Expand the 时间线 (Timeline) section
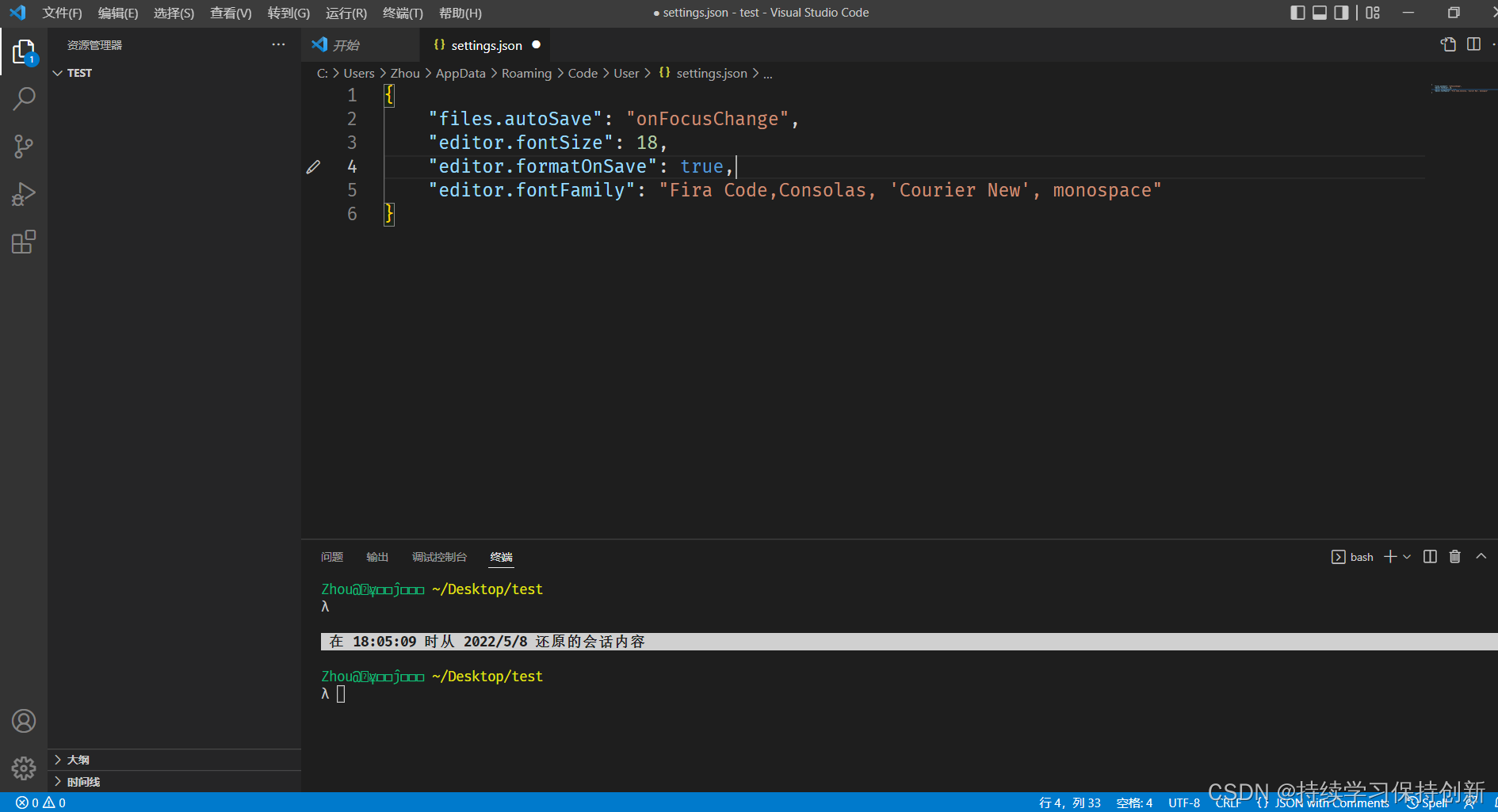 78,782
